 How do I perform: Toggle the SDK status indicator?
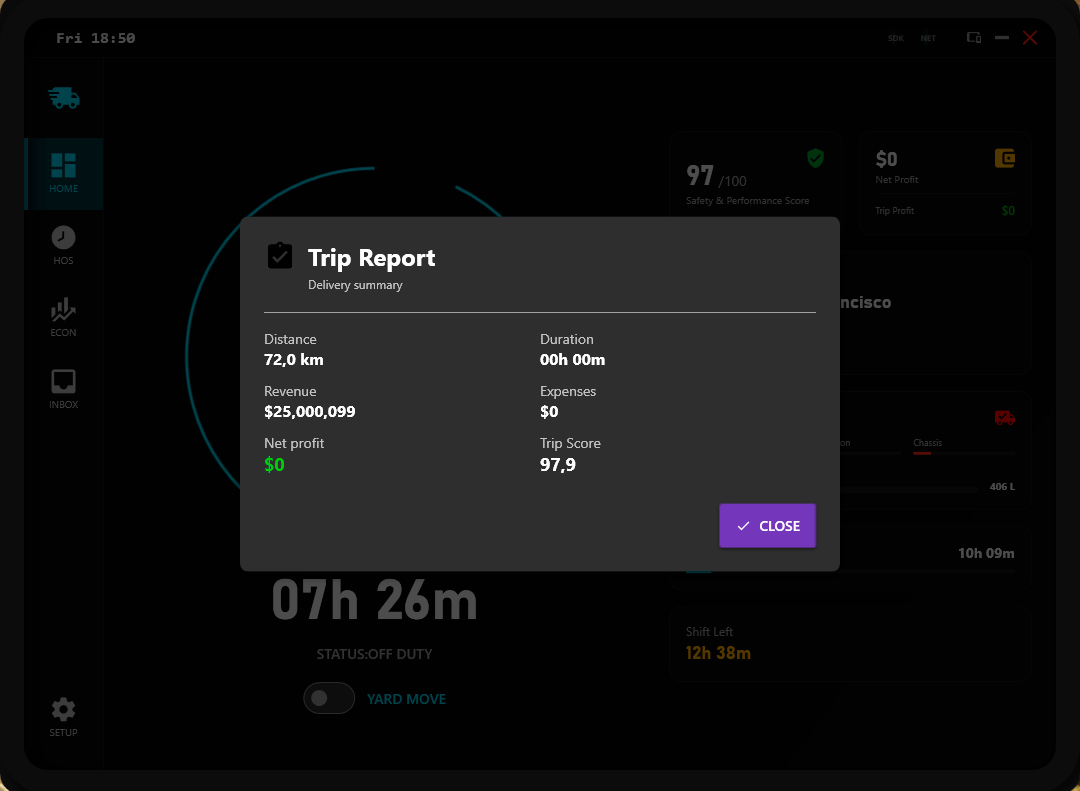pyautogui.click(x=895, y=38)
